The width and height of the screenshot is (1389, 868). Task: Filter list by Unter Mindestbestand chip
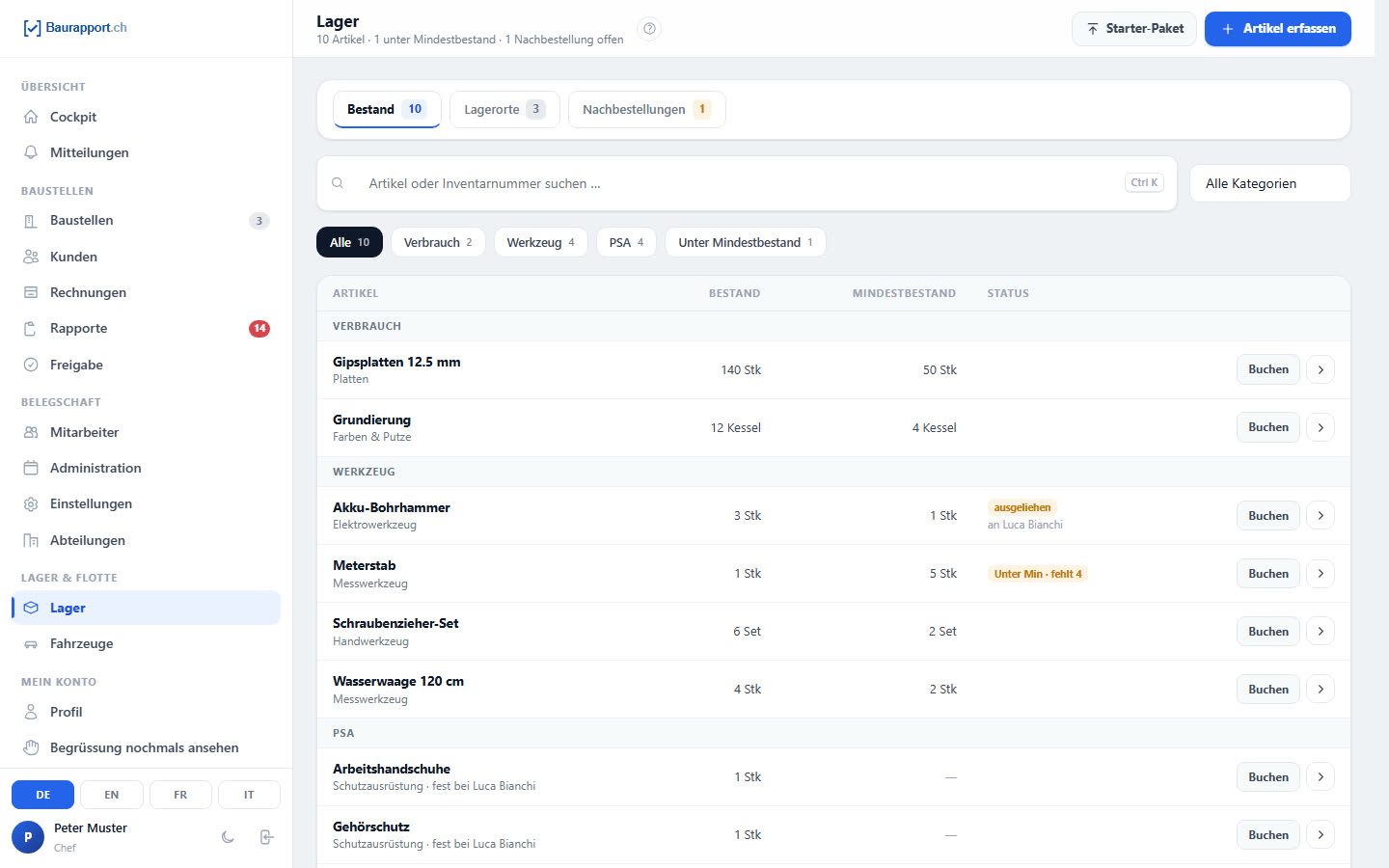(x=746, y=242)
